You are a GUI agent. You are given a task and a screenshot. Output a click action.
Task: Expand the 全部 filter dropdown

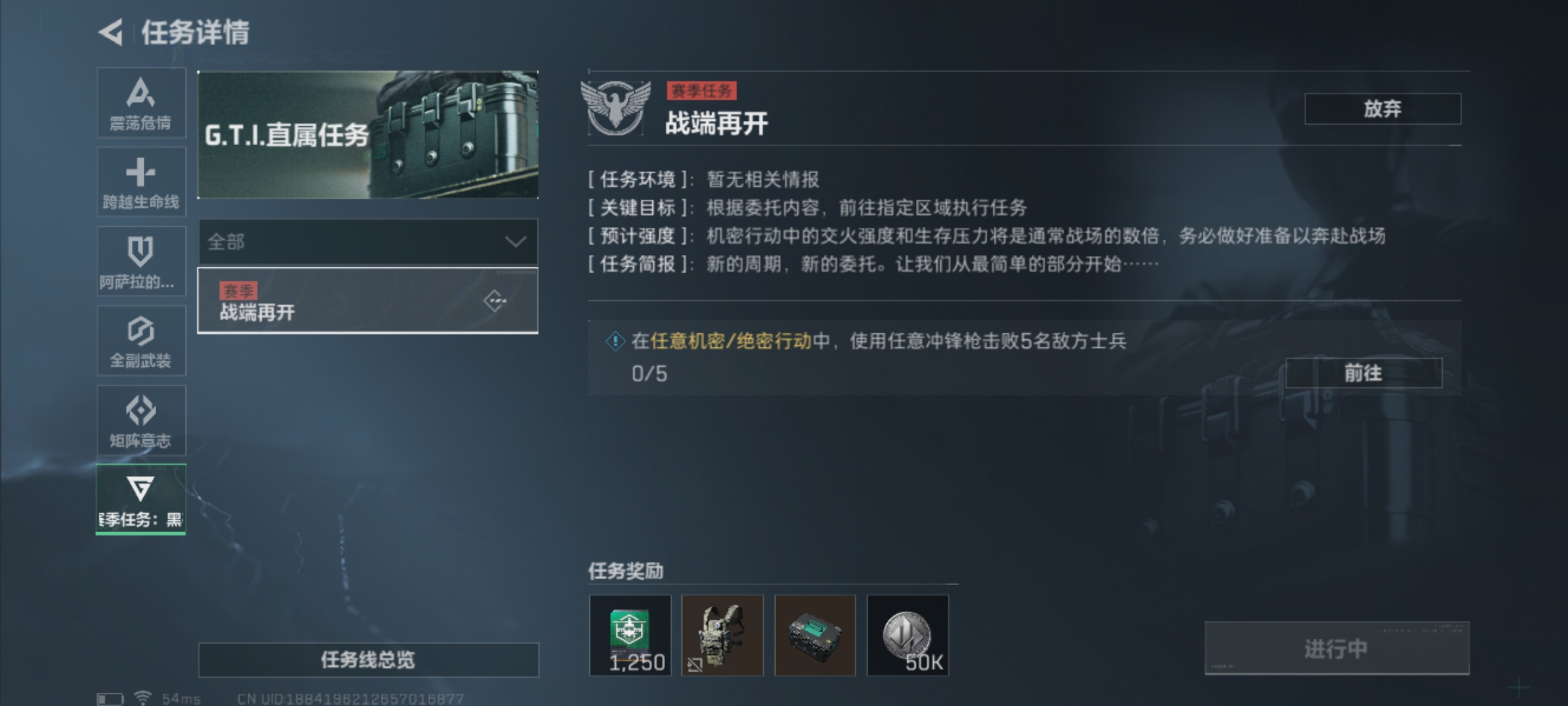click(368, 242)
